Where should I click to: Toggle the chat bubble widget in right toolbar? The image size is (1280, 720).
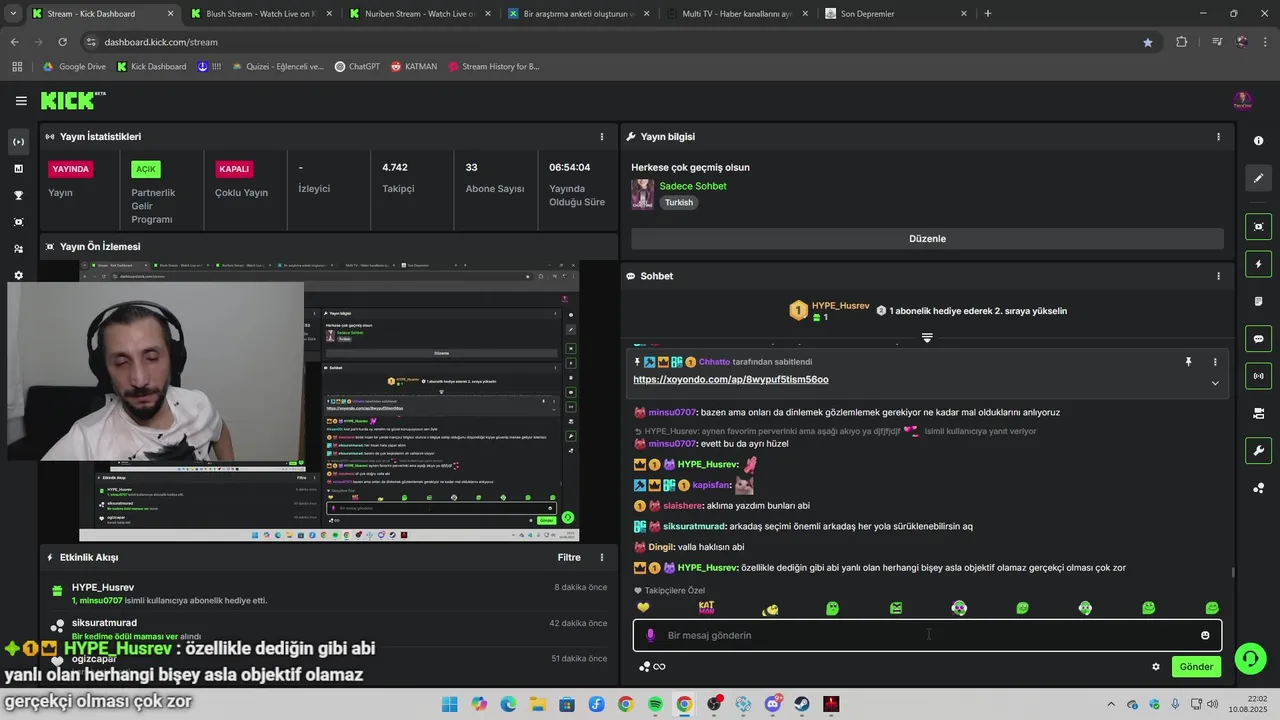(1258, 339)
